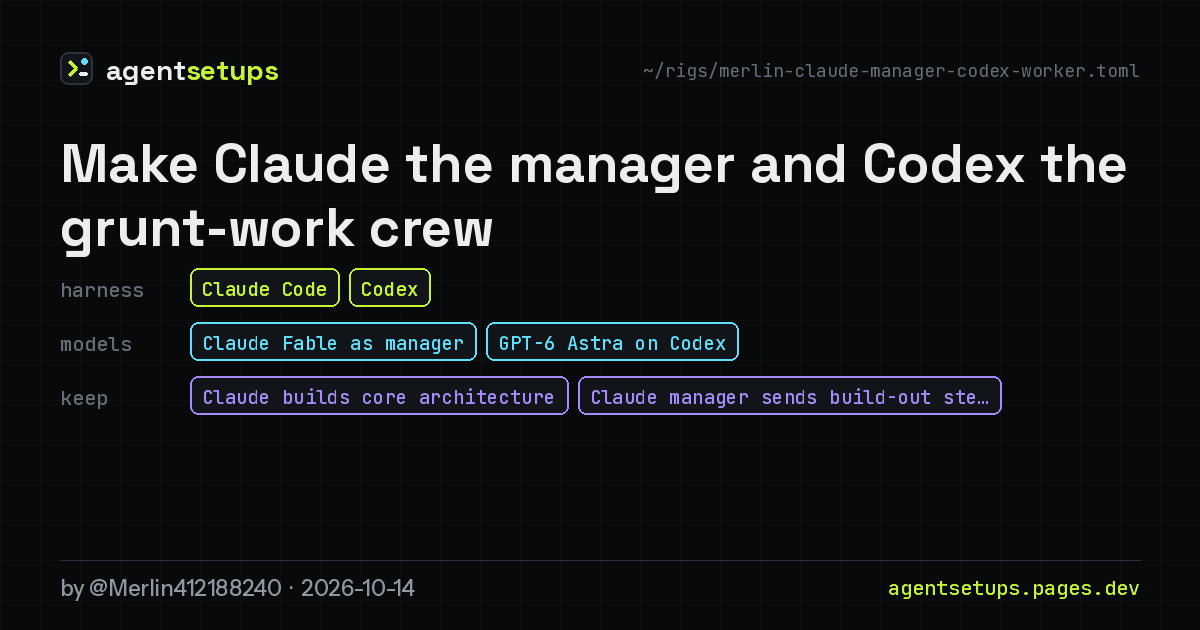This screenshot has height=630, width=1200.
Task: Select the Claude Fable as manager tag
Action: (x=333, y=342)
